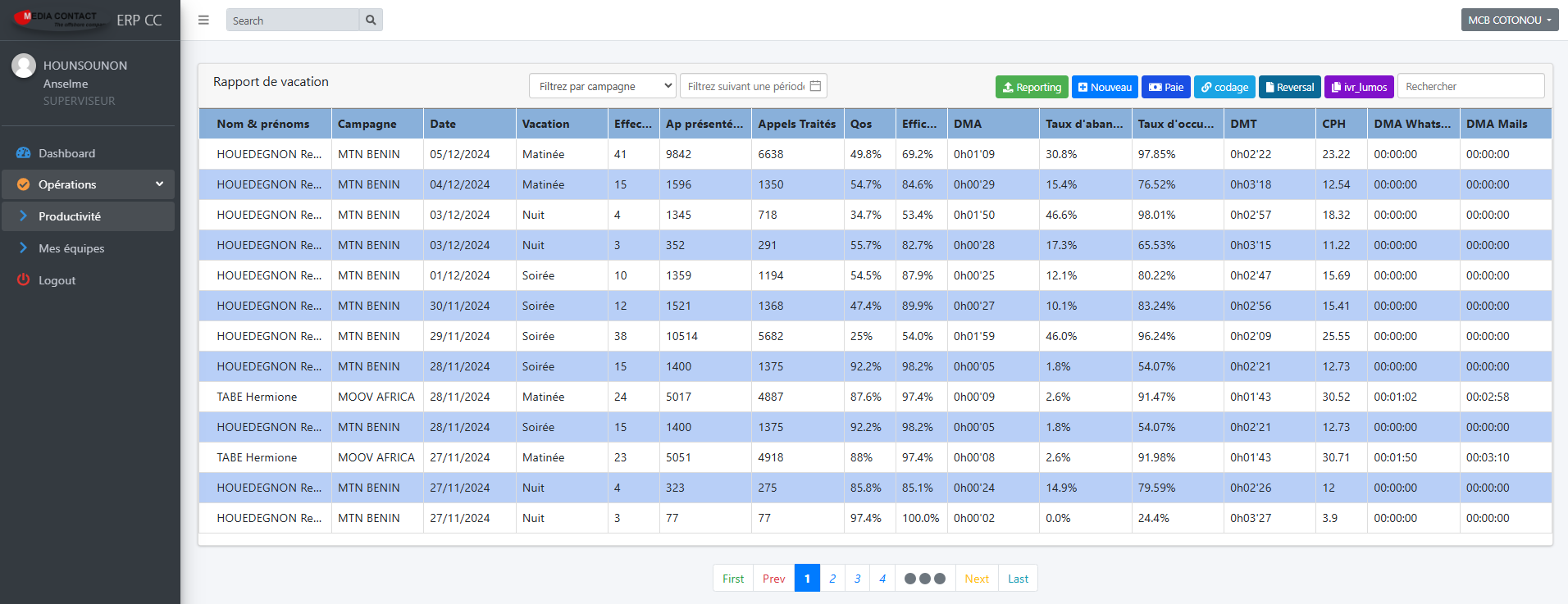Click the Dashboard gauge icon

pyautogui.click(x=23, y=153)
